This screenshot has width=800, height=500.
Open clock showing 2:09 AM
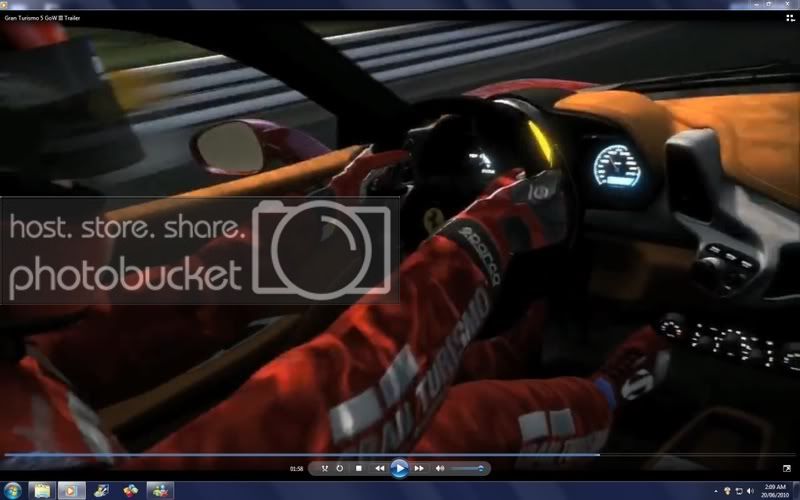774,491
